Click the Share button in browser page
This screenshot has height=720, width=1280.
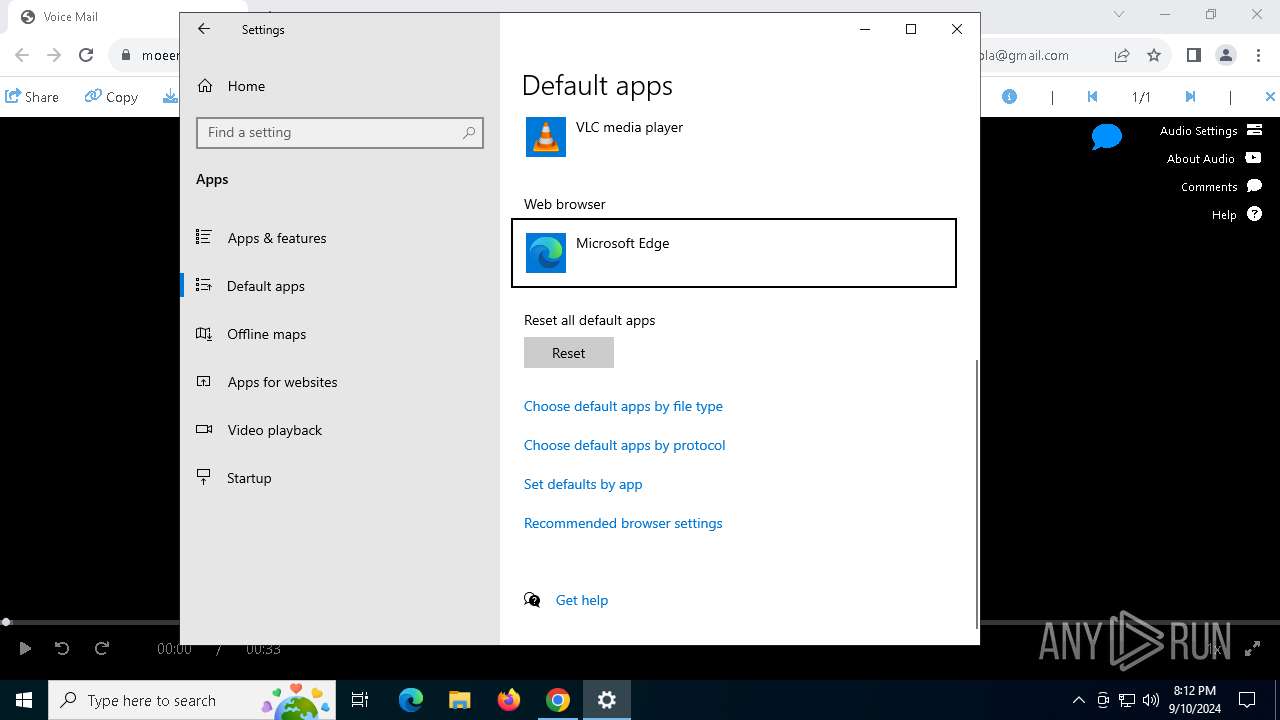pyautogui.click(x=32, y=97)
